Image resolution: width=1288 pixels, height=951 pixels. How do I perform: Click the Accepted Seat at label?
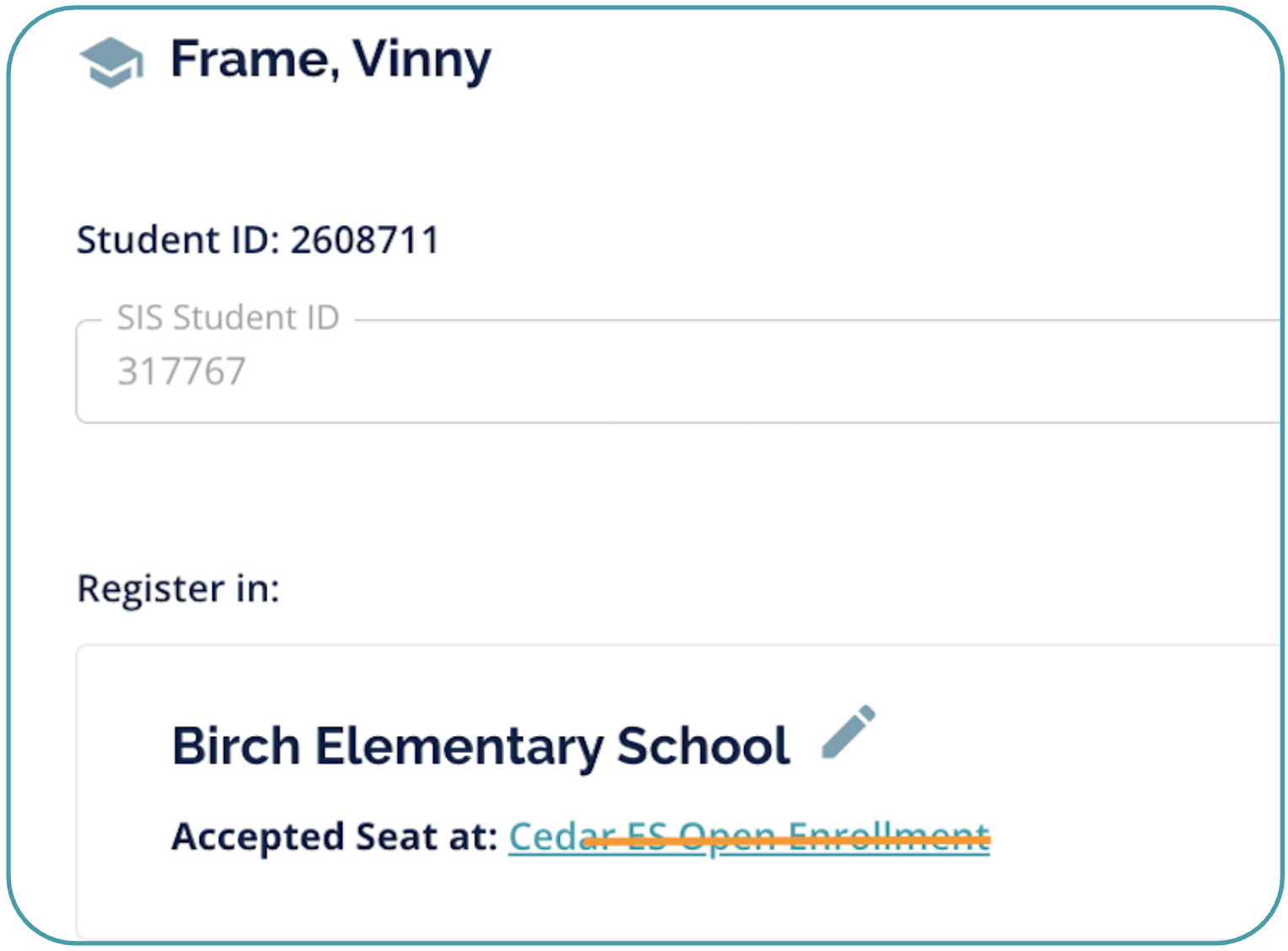point(335,837)
